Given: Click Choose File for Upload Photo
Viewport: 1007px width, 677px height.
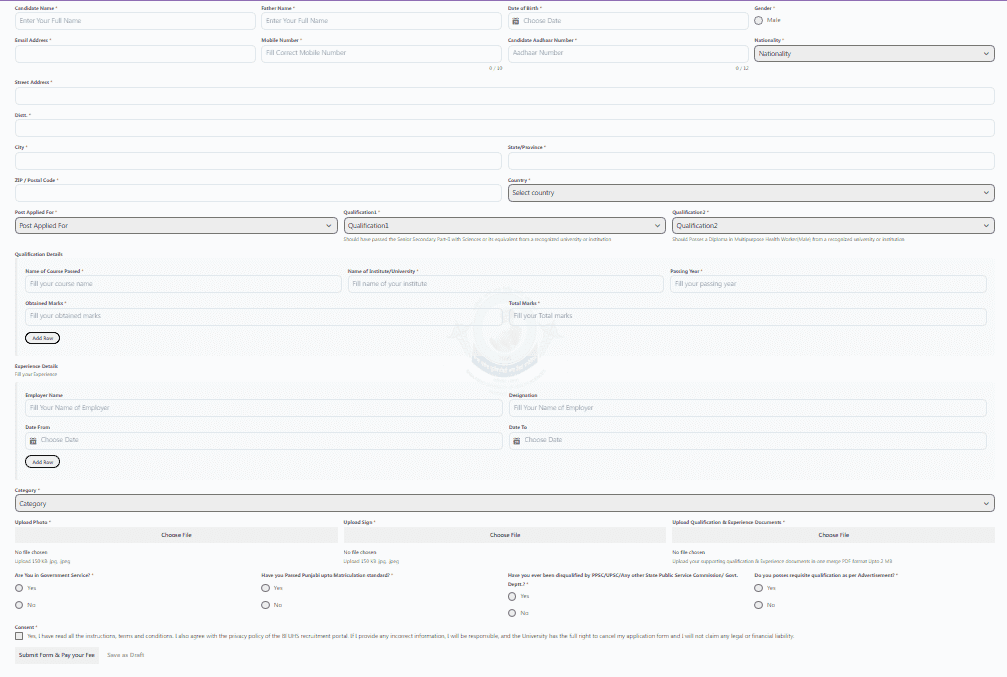Looking at the screenshot, I should [x=176, y=535].
